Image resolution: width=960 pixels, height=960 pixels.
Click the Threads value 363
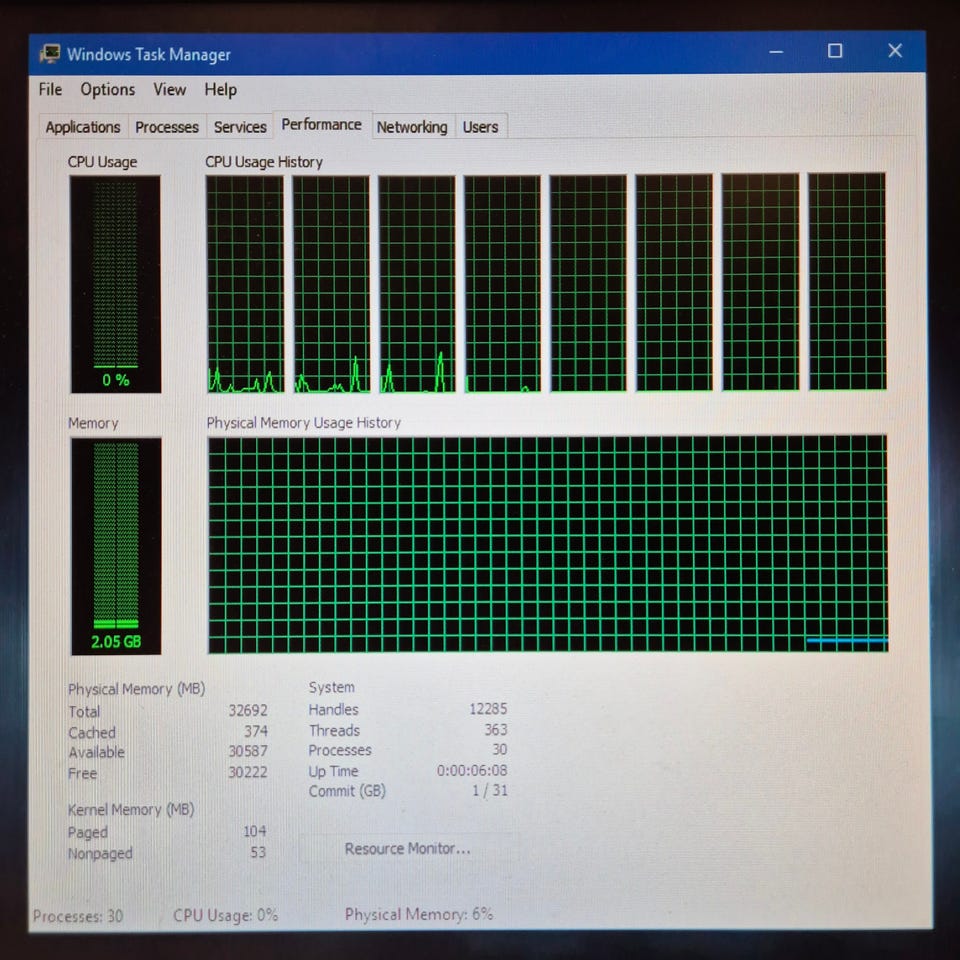coord(496,729)
